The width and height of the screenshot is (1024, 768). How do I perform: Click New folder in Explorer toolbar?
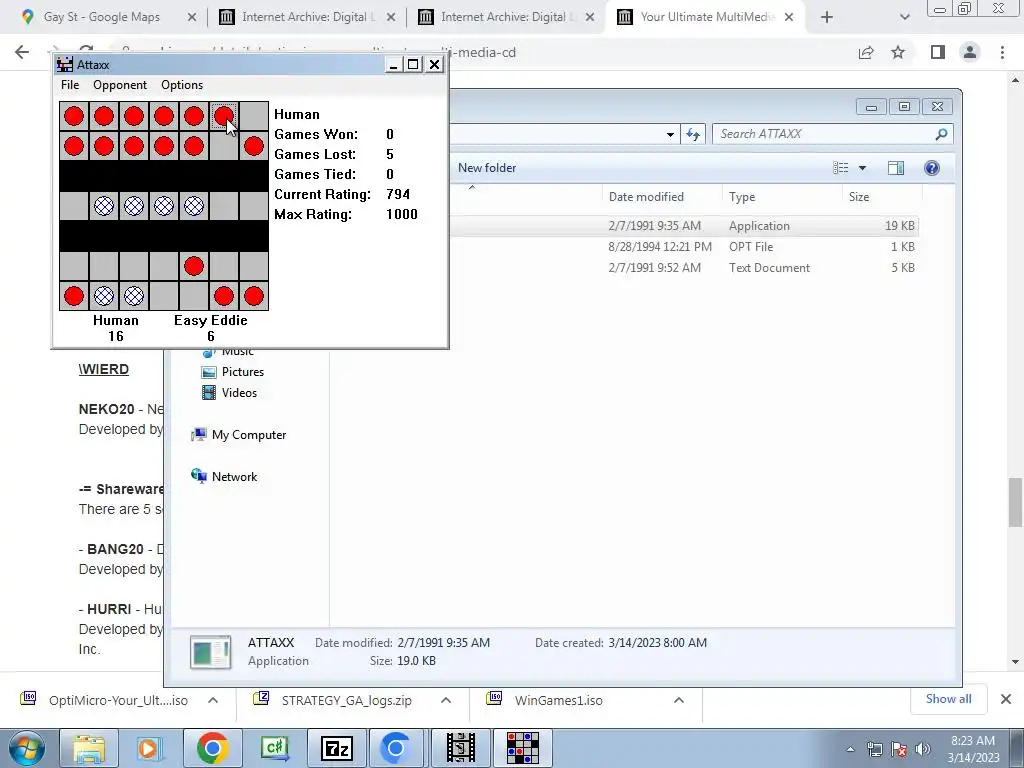(x=487, y=168)
